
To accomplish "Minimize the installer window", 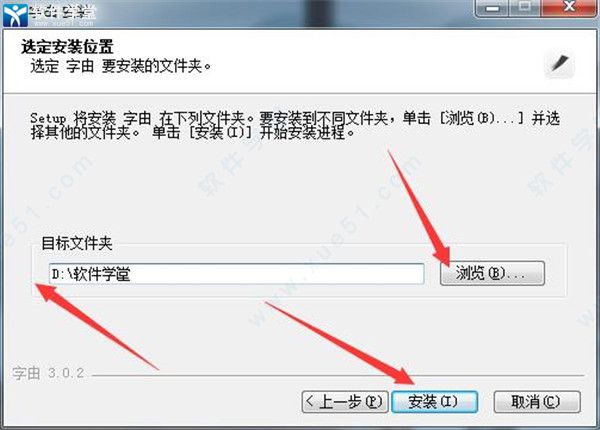I will (492, 8).
